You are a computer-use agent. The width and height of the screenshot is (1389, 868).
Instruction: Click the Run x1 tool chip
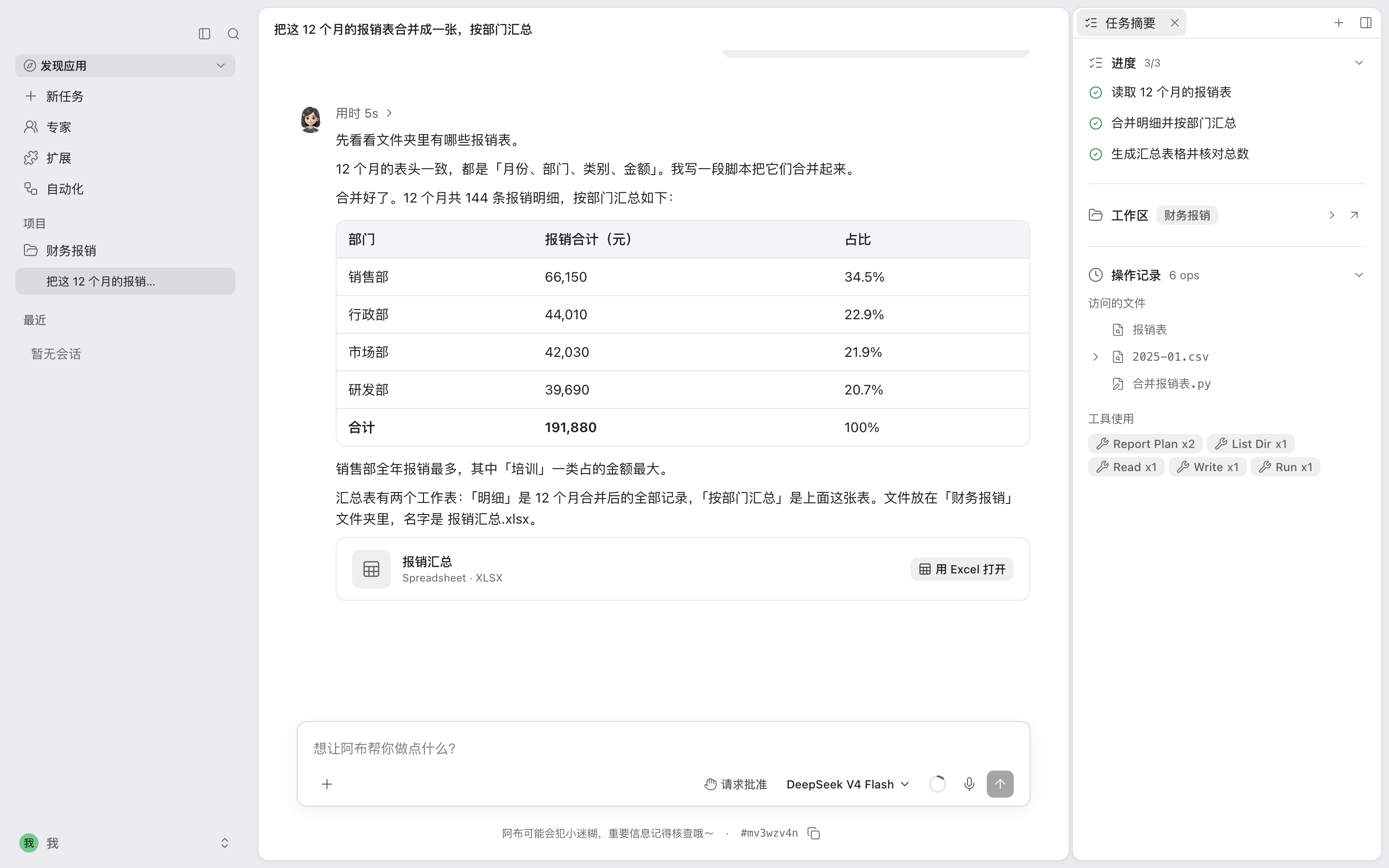[x=1285, y=467]
